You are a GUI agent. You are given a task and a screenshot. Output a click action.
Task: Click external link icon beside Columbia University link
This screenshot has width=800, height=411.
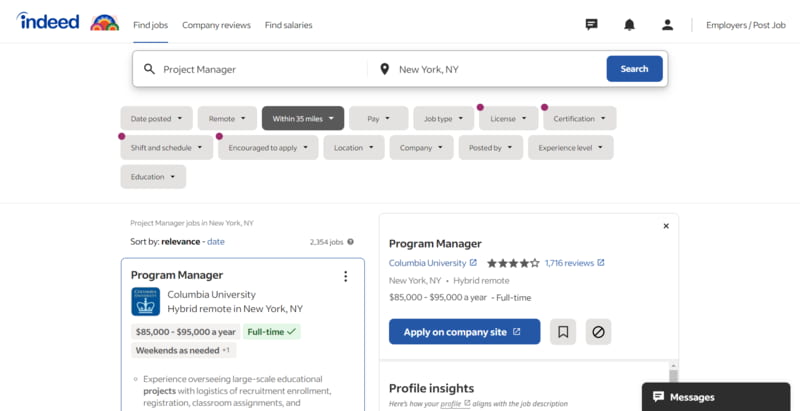point(473,263)
